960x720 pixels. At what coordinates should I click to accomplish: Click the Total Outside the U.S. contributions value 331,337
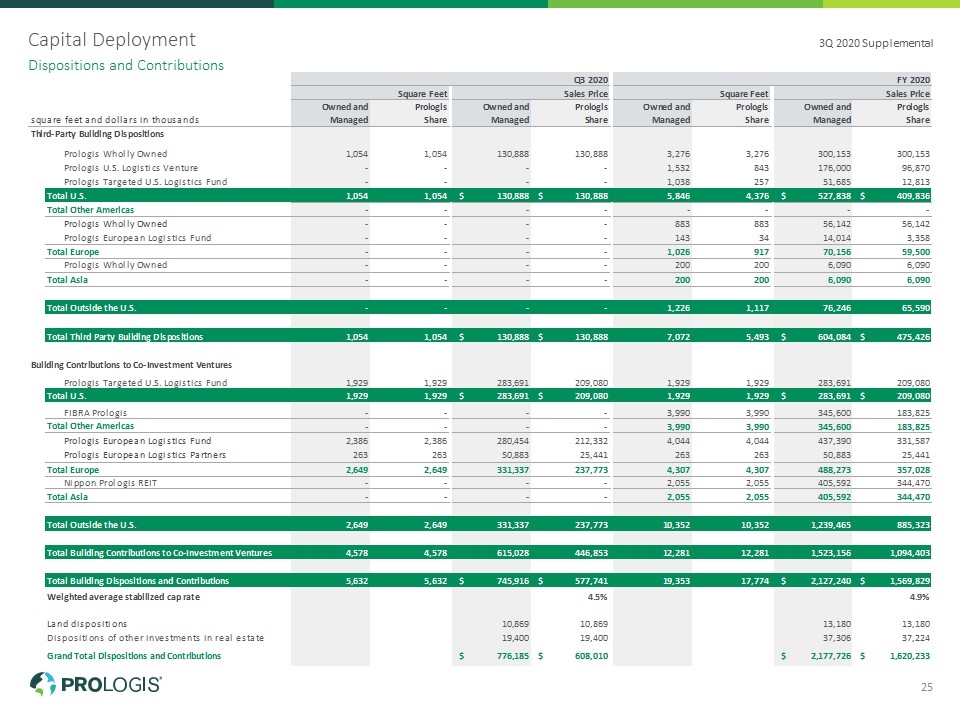coord(512,525)
